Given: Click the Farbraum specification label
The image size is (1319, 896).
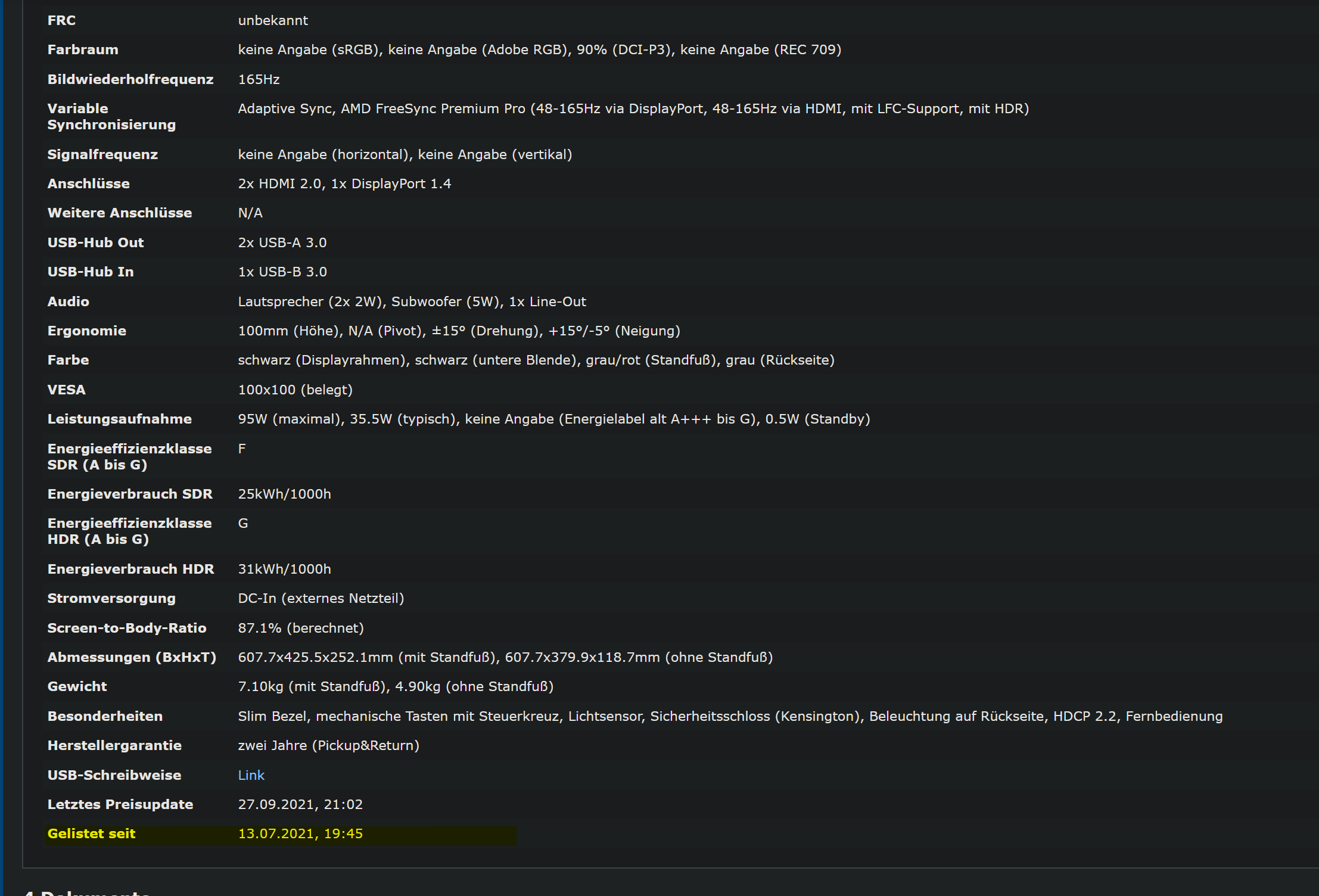Looking at the screenshot, I should click(83, 49).
